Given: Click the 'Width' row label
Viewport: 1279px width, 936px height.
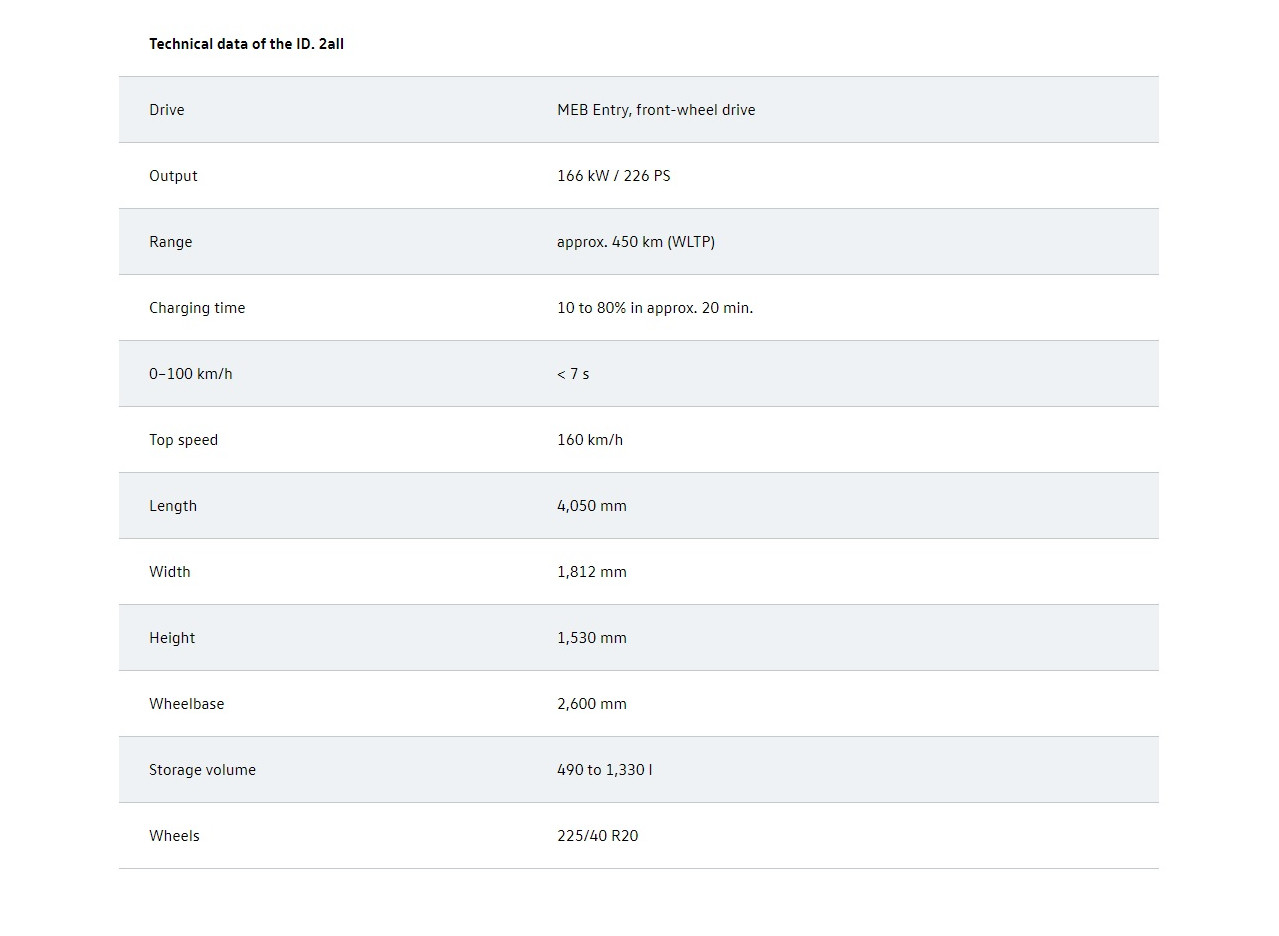Looking at the screenshot, I should [x=170, y=572].
